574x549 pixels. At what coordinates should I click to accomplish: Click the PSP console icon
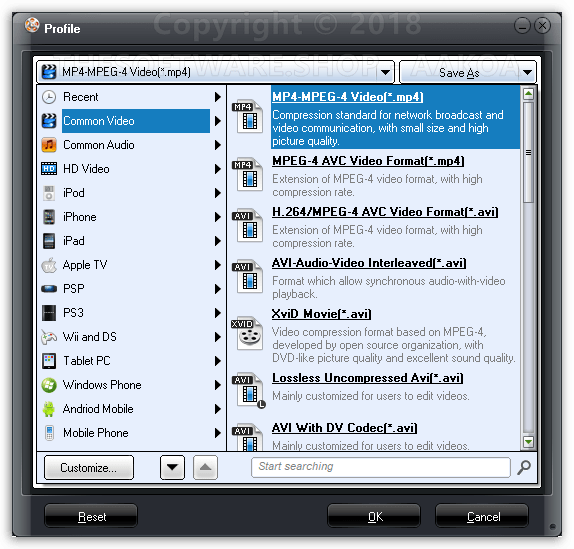[49, 289]
